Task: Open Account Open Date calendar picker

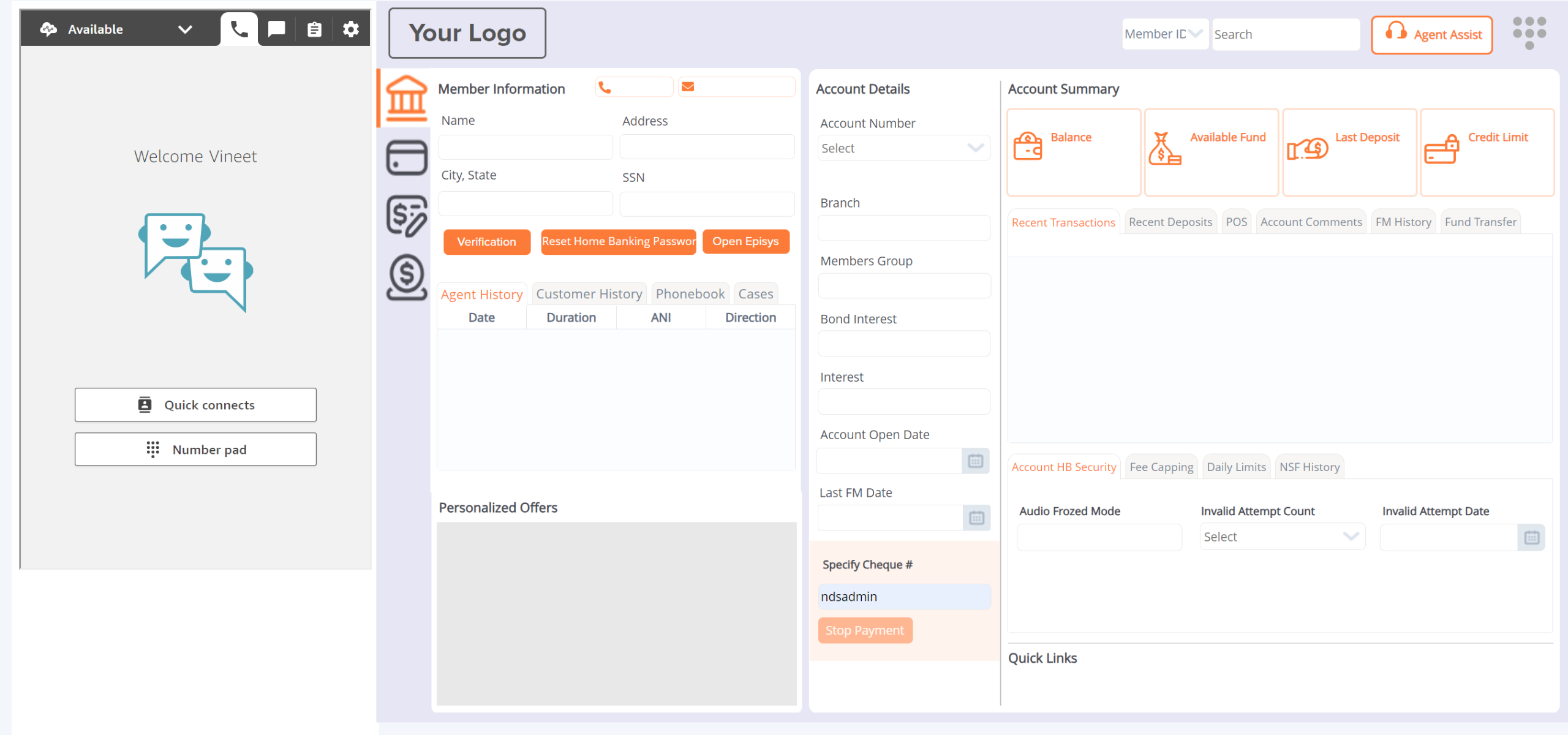Action: coord(976,461)
